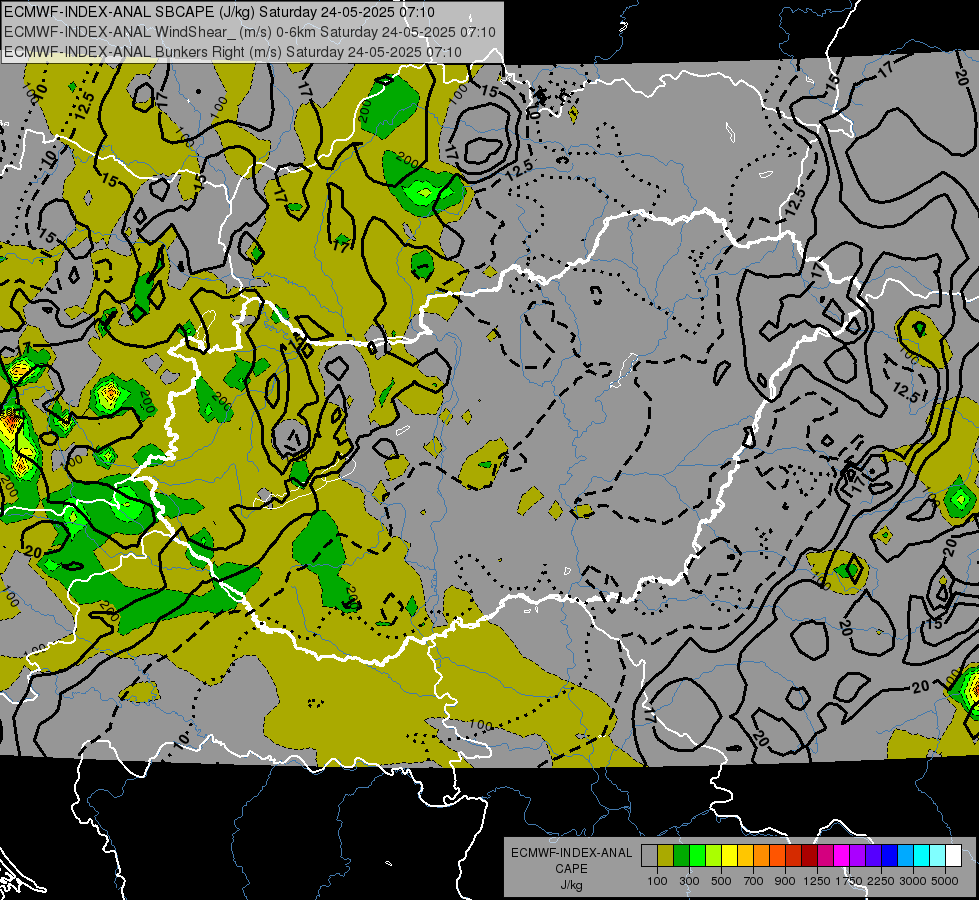
Task: Select the orange legend swatch right of 700
Action: [x=762, y=855]
